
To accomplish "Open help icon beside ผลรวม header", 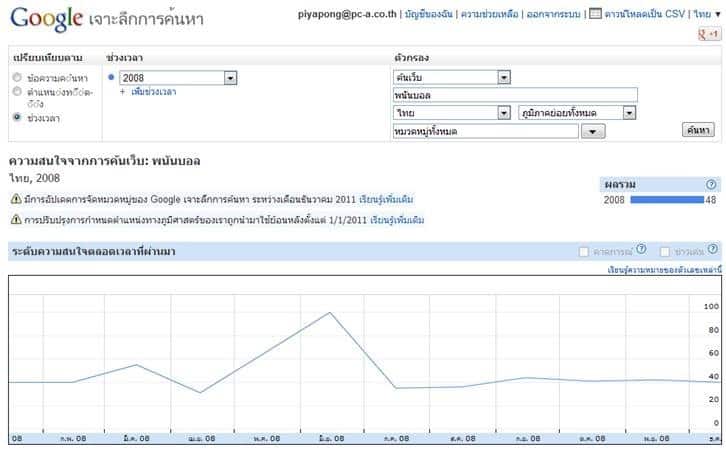I will click(x=711, y=184).
